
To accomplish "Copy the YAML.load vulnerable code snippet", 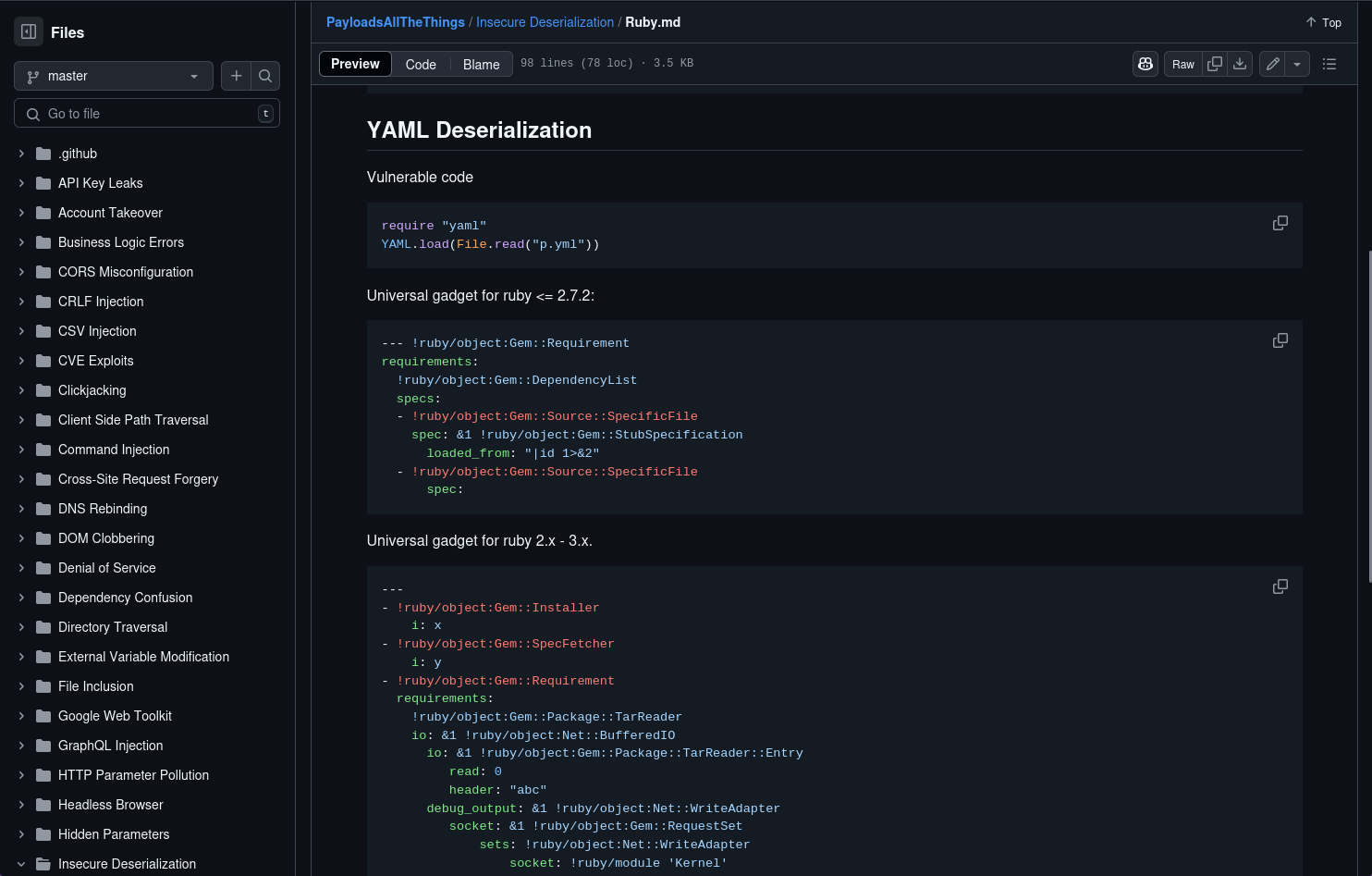I will (x=1280, y=223).
